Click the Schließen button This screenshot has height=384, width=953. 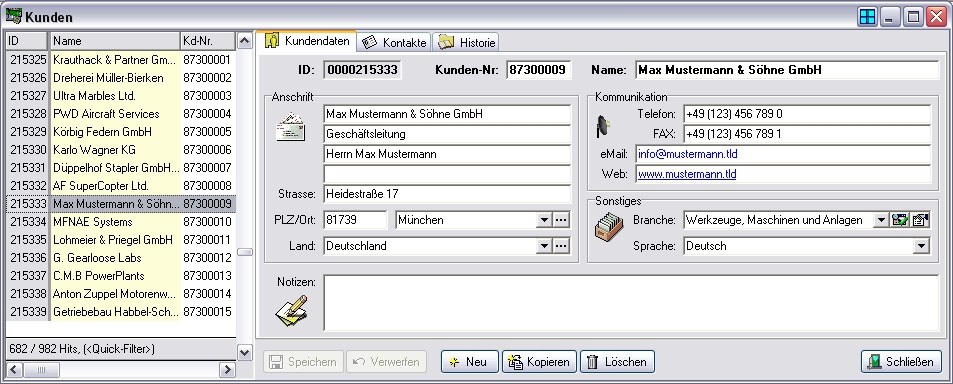pyautogui.click(x=901, y=362)
